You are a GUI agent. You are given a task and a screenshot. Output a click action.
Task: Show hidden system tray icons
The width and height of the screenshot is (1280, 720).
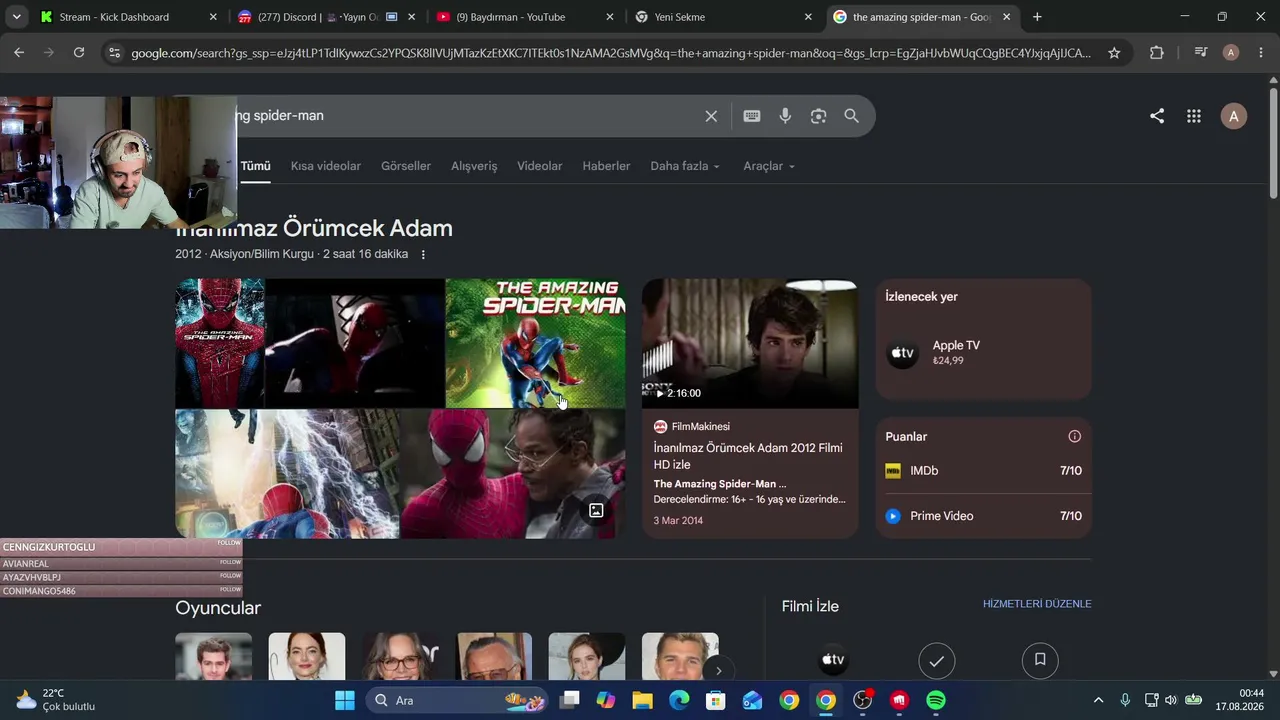pos(1098,701)
